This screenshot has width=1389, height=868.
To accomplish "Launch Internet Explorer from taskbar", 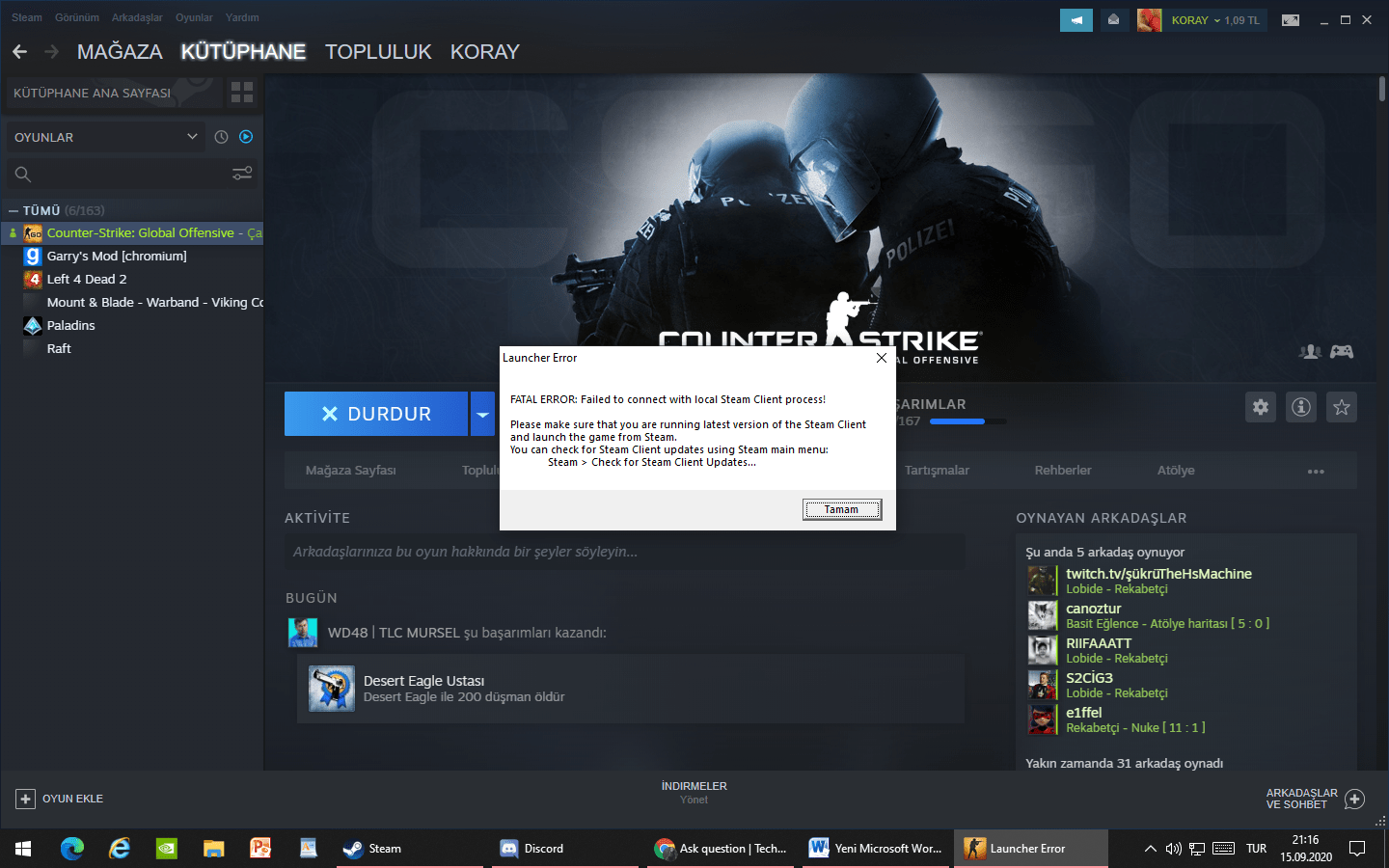I will pyautogui.click(x=120, y=849).
